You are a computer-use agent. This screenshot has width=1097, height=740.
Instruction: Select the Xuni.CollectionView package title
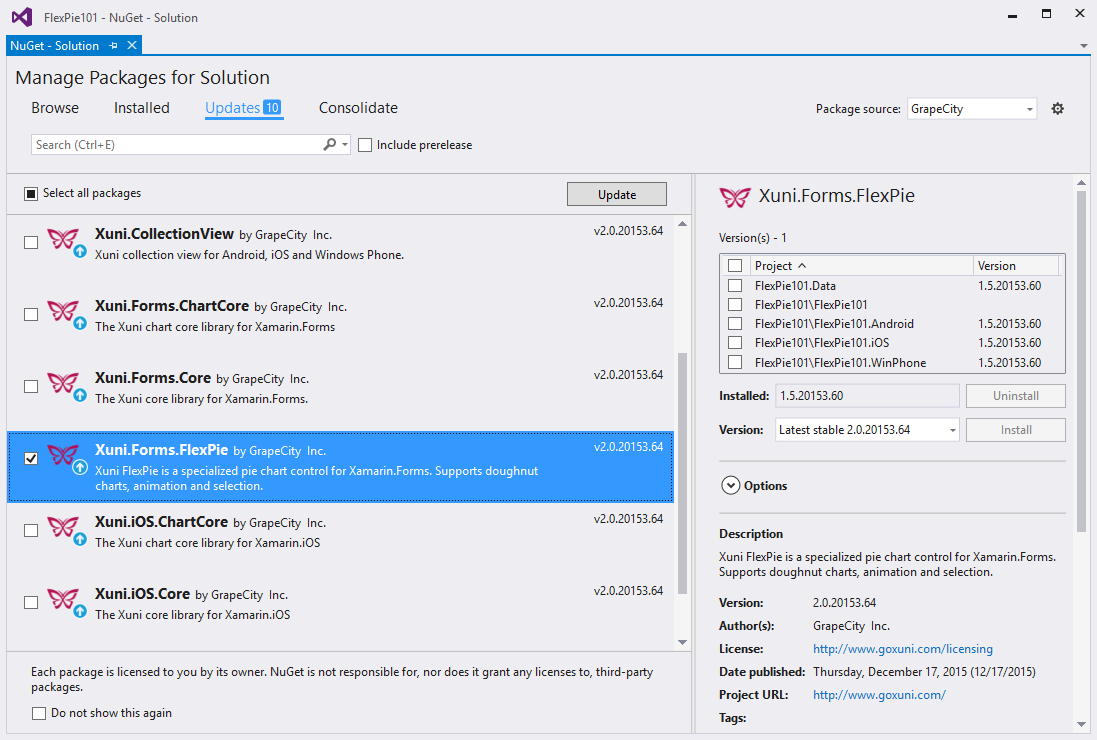[x=164, y=234]
